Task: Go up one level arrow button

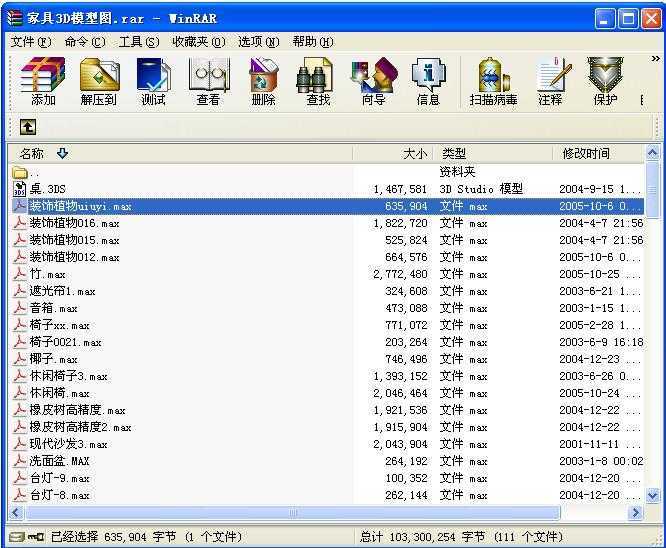Action: tap(28, 127)
